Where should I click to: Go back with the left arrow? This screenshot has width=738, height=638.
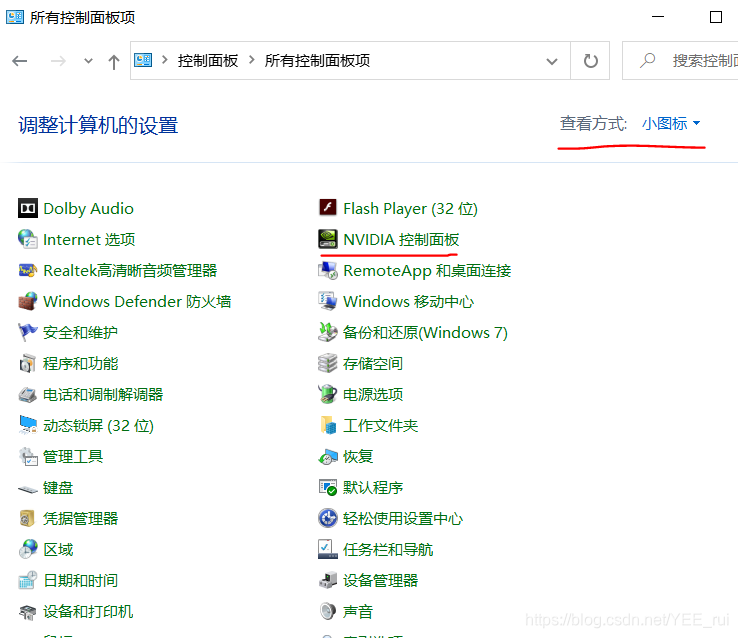20,61
